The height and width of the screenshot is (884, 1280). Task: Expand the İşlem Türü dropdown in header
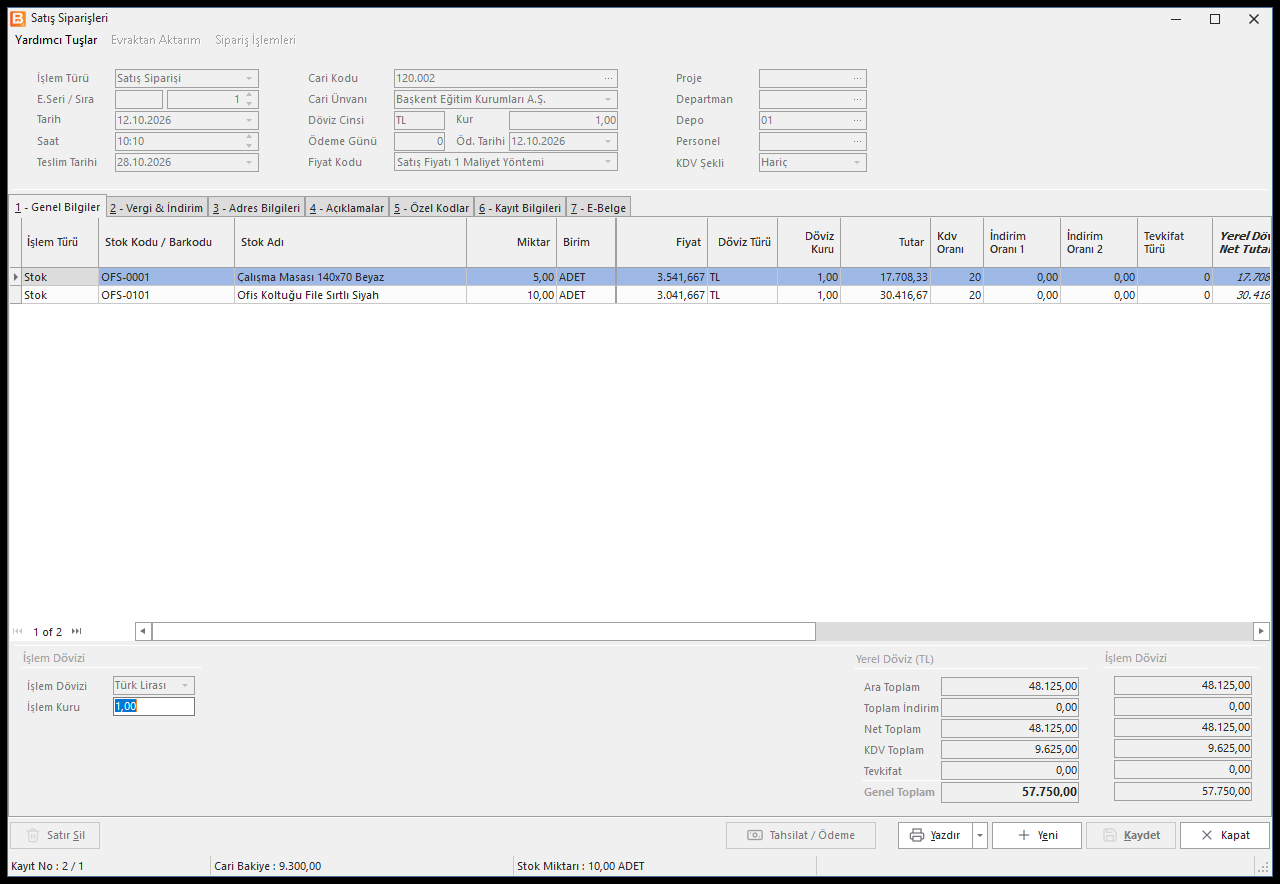(249, 78)
